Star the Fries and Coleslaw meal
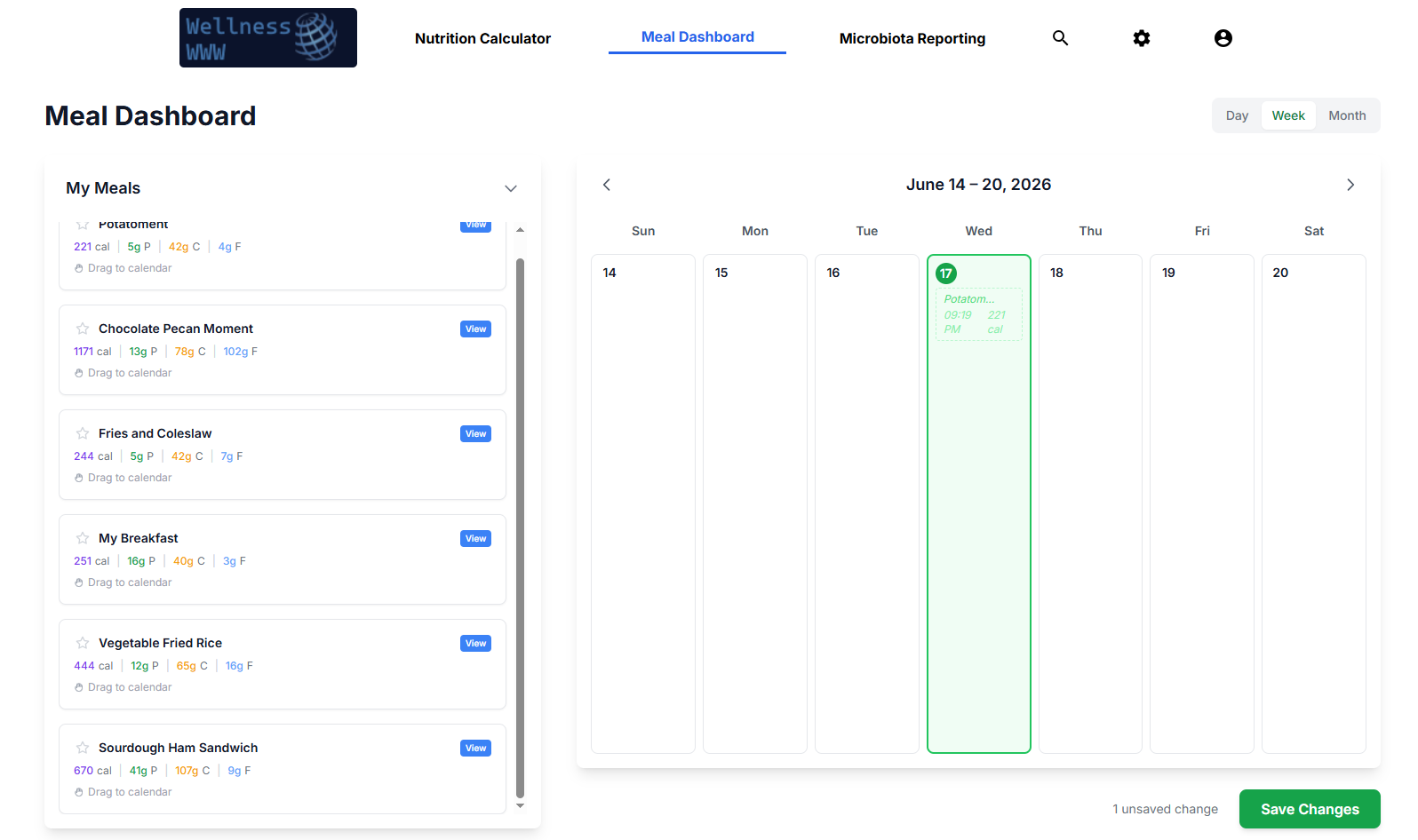Viewport: 1418px width, 840px height. coord(83,433)
